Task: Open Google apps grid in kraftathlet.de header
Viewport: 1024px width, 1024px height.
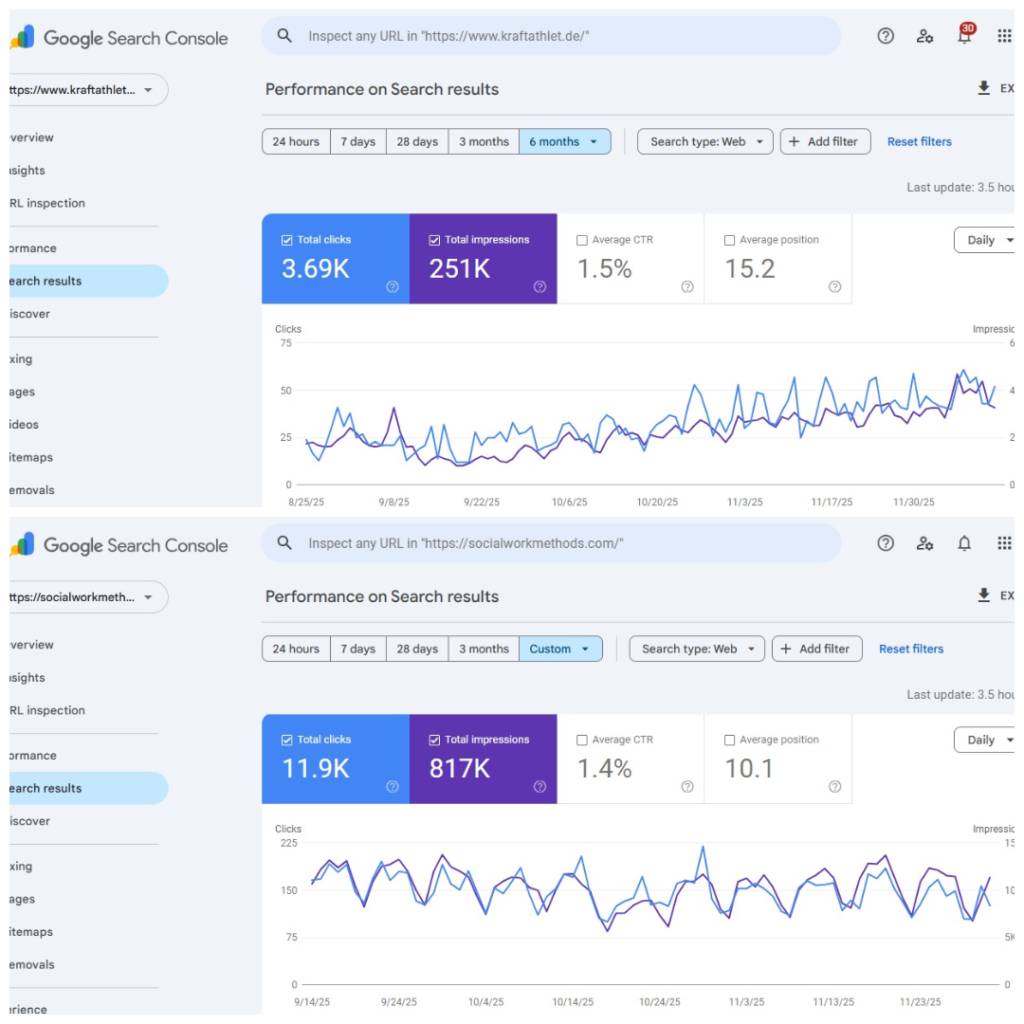Action: [x=1004, y=37]
